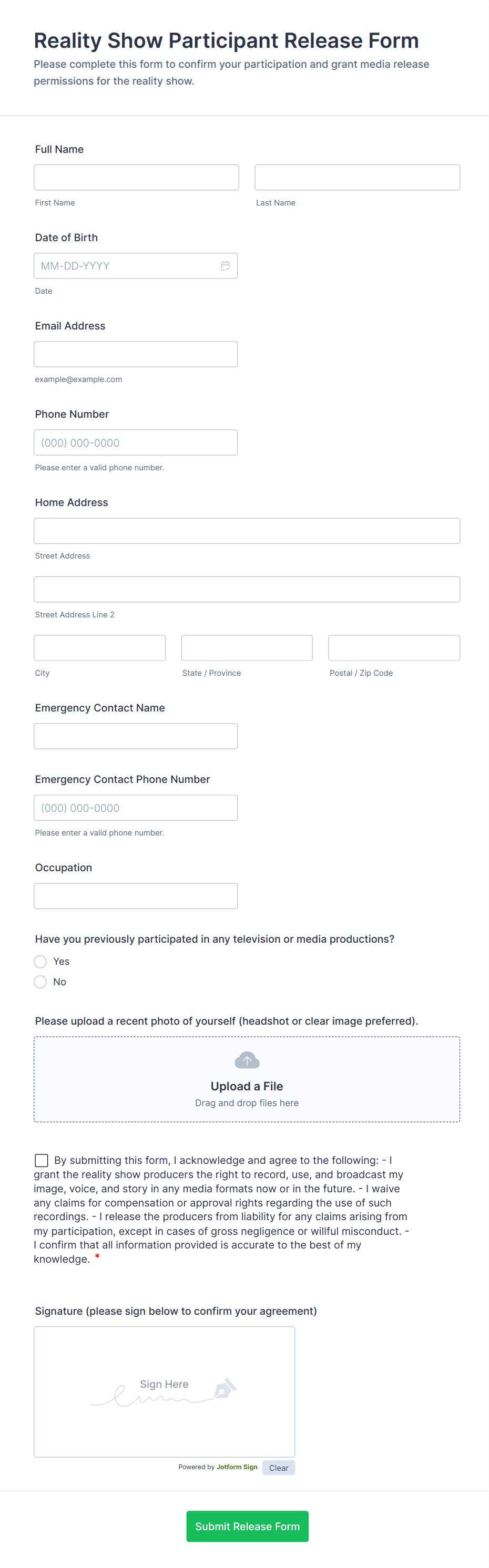The image size is (489, 1568).
Task: Click the First Name input field
Action: coord(136,178)
